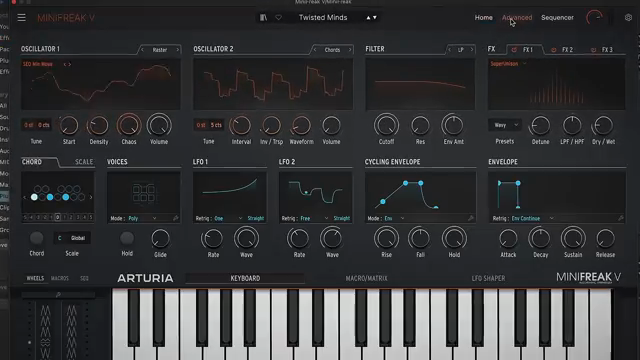Select next Oscillator 2 type arrow
Image resolution: width=640 pixels, height=360 pixels.
click(350, 50)
